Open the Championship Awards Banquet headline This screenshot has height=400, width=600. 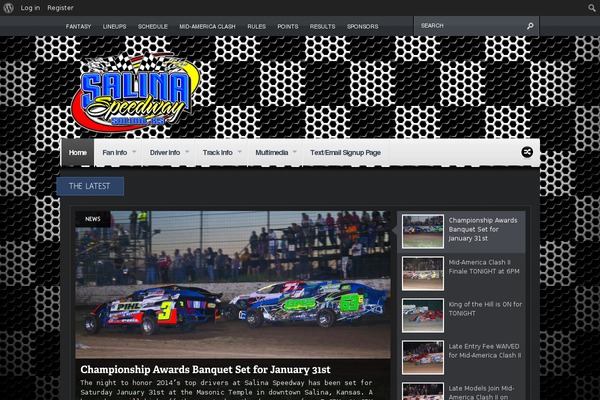click(x=205, y=369)
